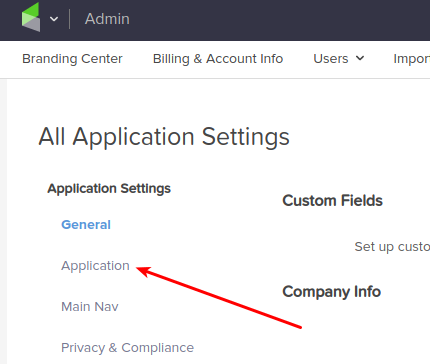Open Privacy & Compliance settings

tap(127, 348)
